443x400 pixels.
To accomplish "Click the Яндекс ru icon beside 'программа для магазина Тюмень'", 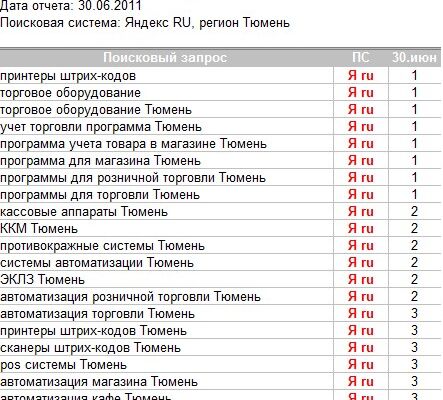I will coord(361,161).
